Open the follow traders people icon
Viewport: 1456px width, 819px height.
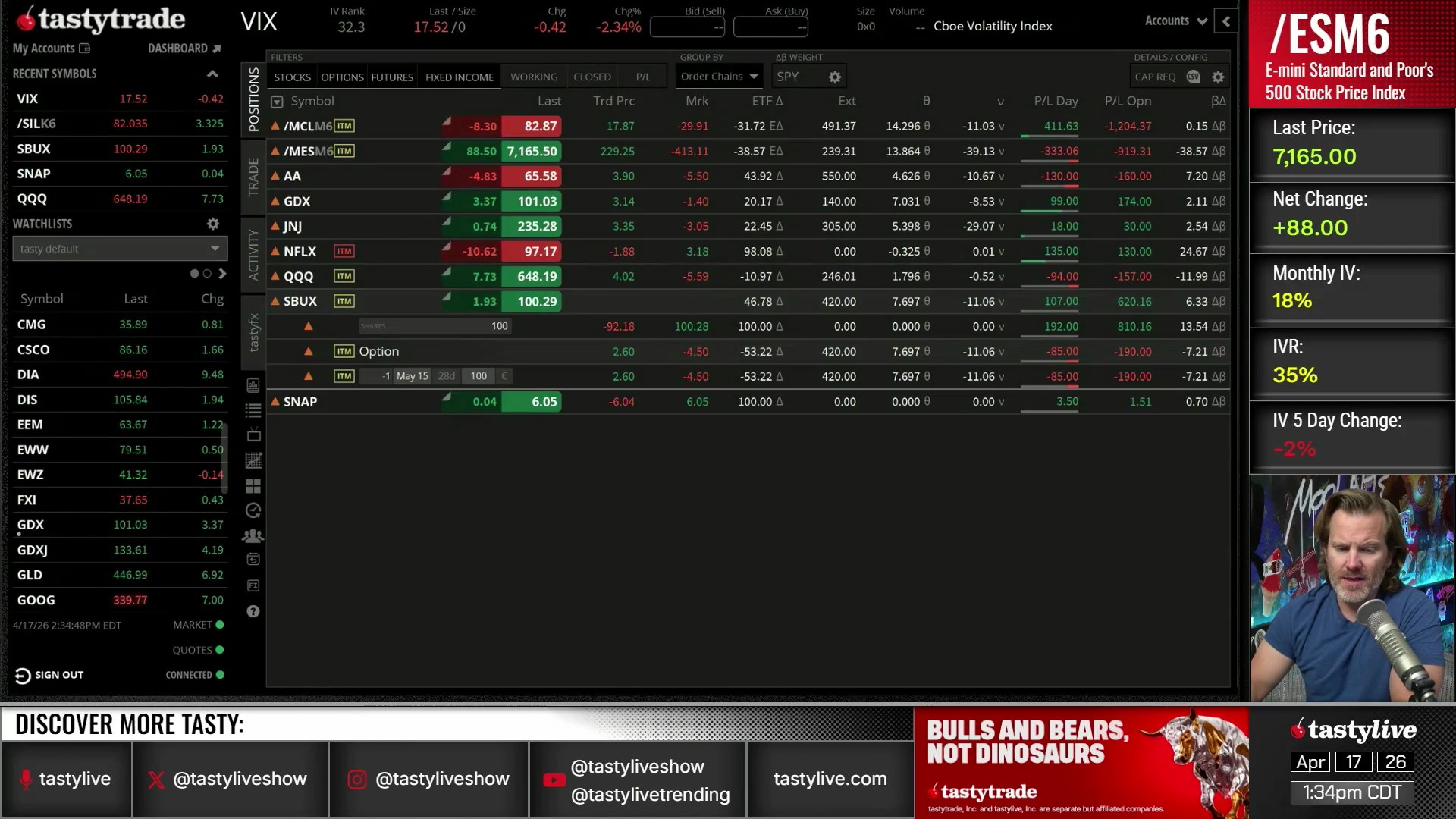pos(253,536)
